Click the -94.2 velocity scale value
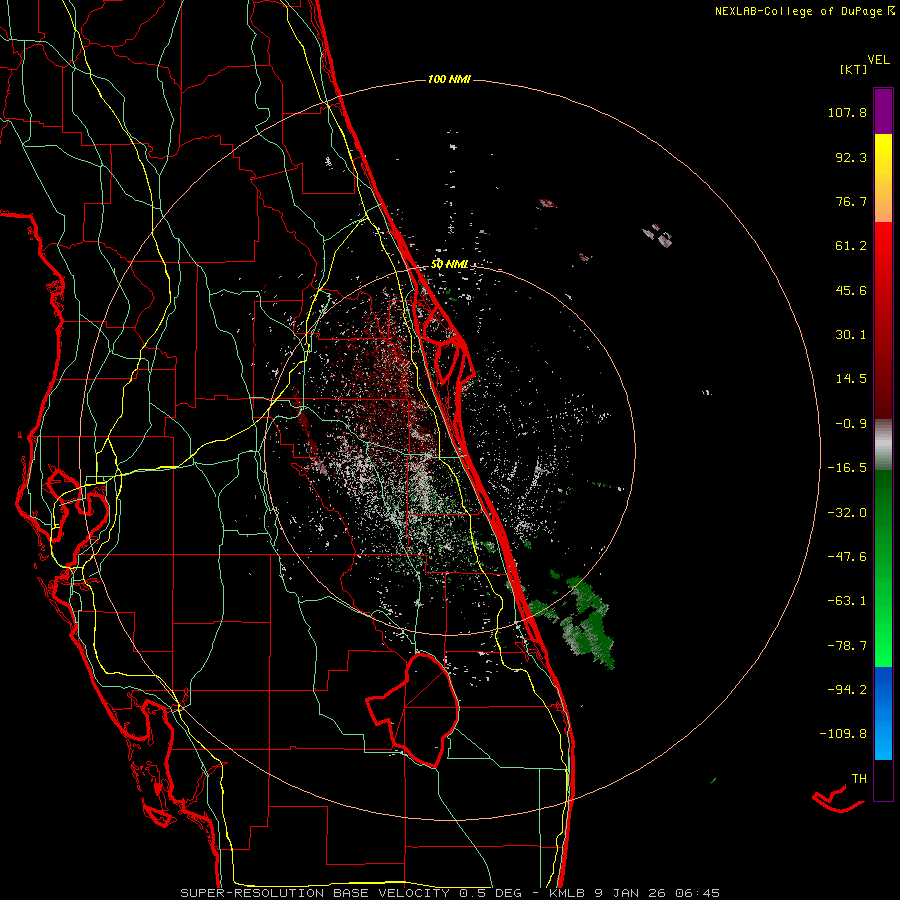The width and height of the screenshot is (900, 900). [847, 690]
